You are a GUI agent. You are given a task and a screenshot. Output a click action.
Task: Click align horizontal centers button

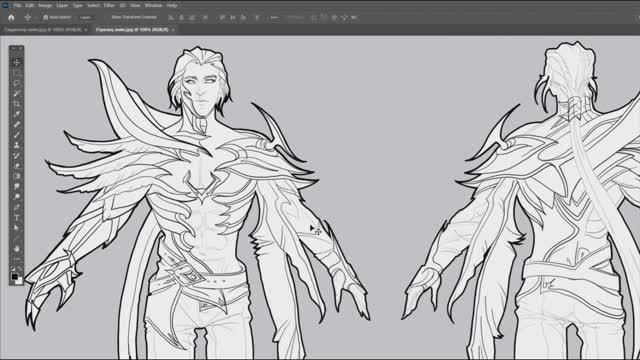click(182, 18)
